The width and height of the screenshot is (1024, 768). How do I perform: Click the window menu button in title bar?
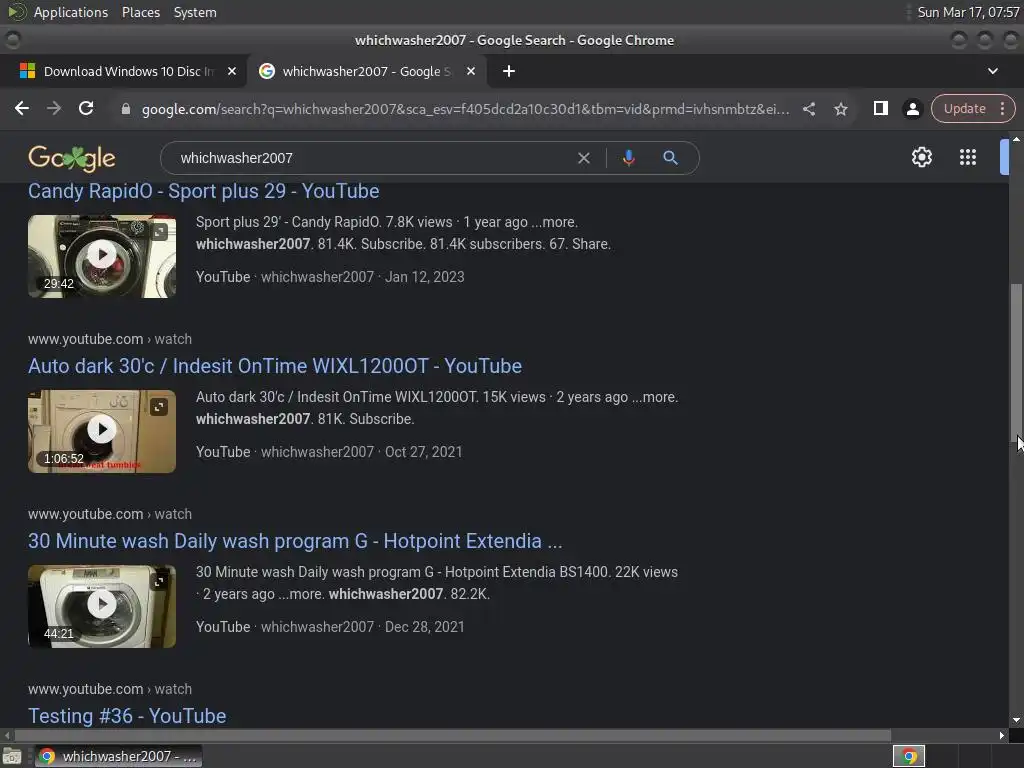12,40
